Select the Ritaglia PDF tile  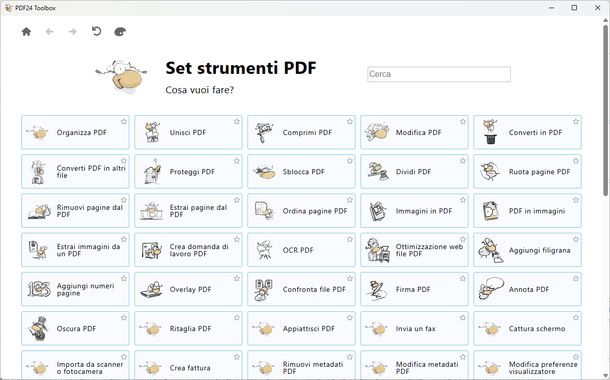188,328
